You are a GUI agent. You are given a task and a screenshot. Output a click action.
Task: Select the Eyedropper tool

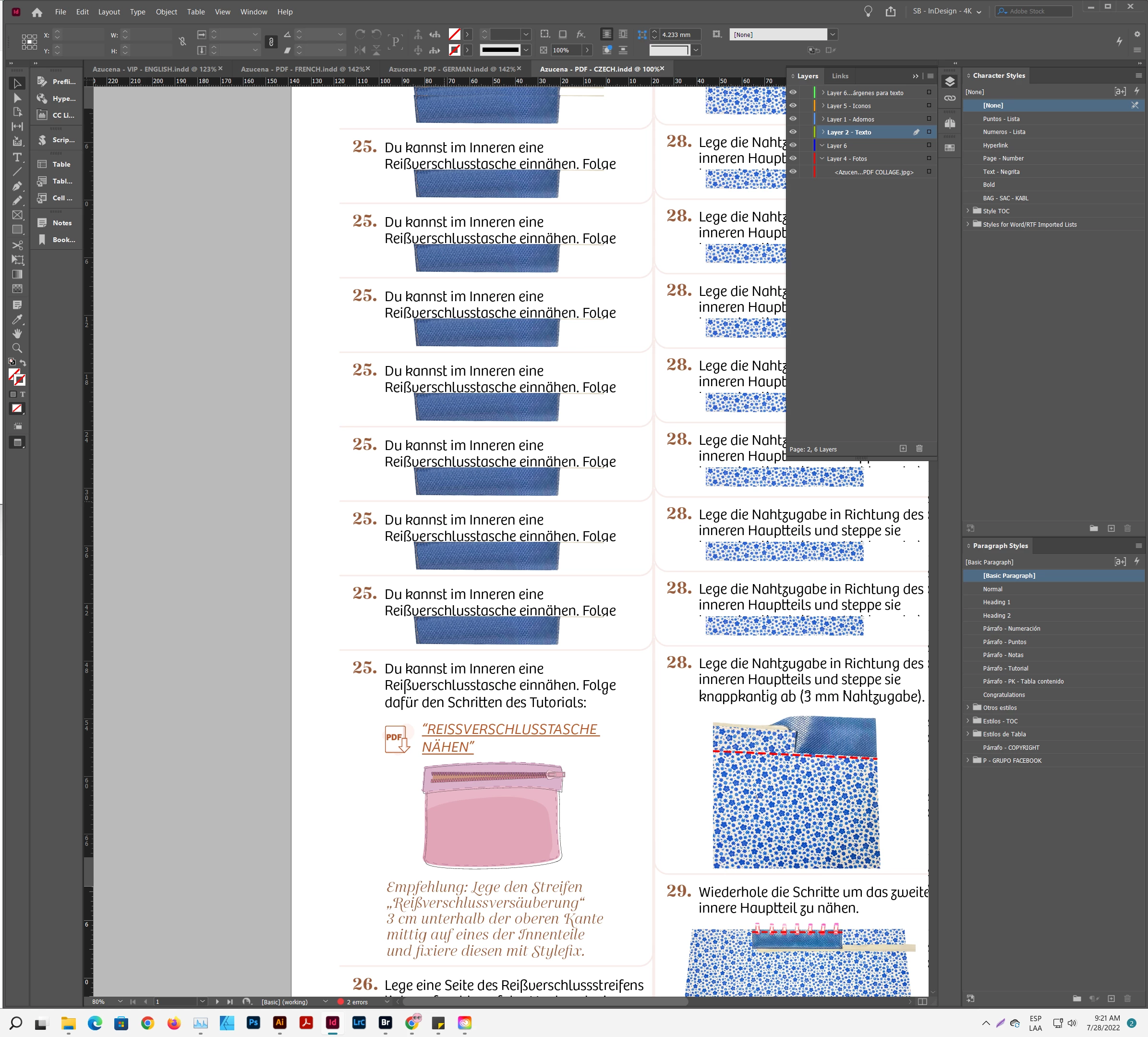[17, 319]
